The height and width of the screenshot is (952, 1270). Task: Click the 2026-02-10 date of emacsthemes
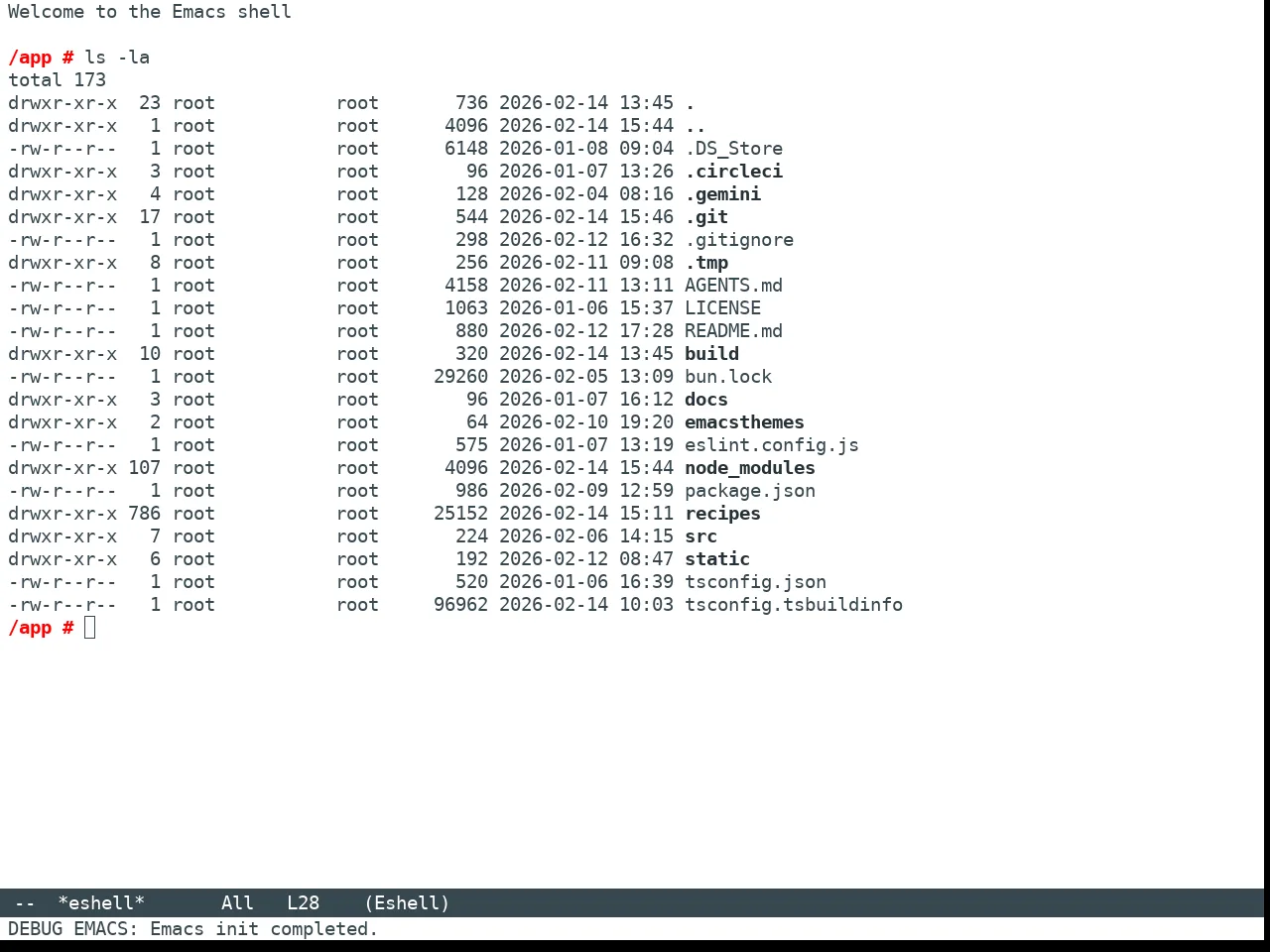pos(554,422)
